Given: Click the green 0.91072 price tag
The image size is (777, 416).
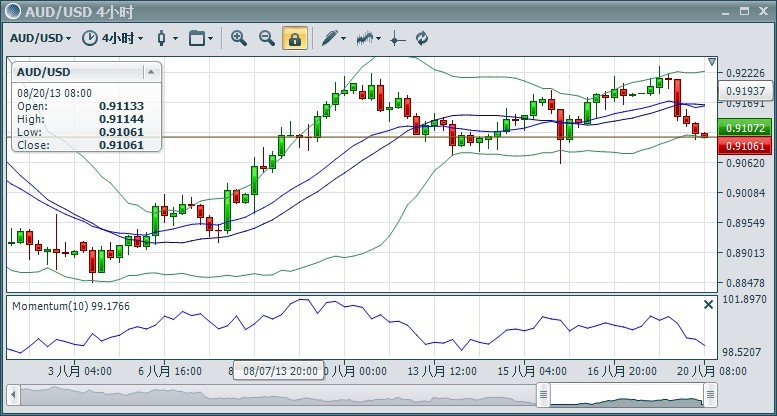Looking at the screenshot, I should [744, 127].
